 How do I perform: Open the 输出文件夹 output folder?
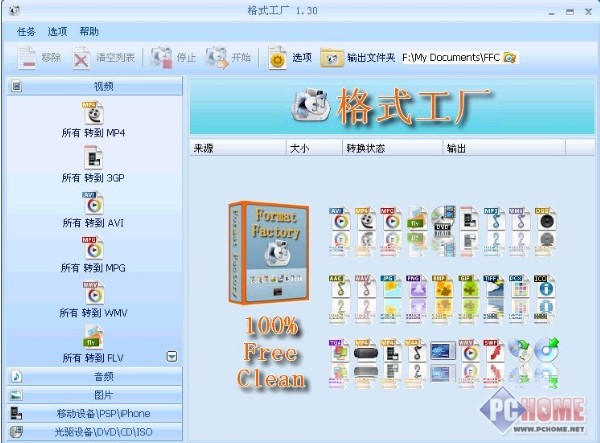click(358, 58)
